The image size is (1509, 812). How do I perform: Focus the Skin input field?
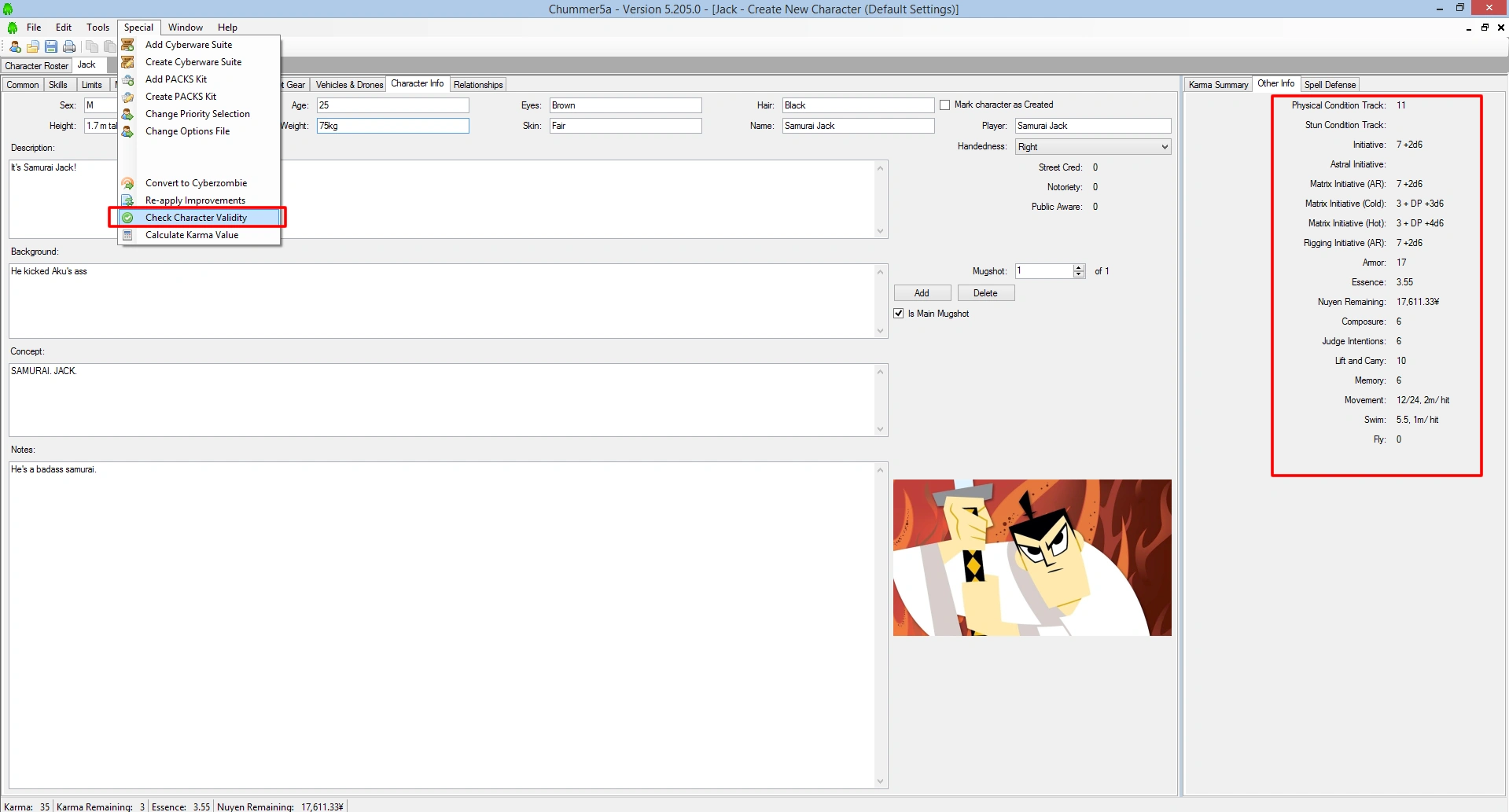(626, 126)
